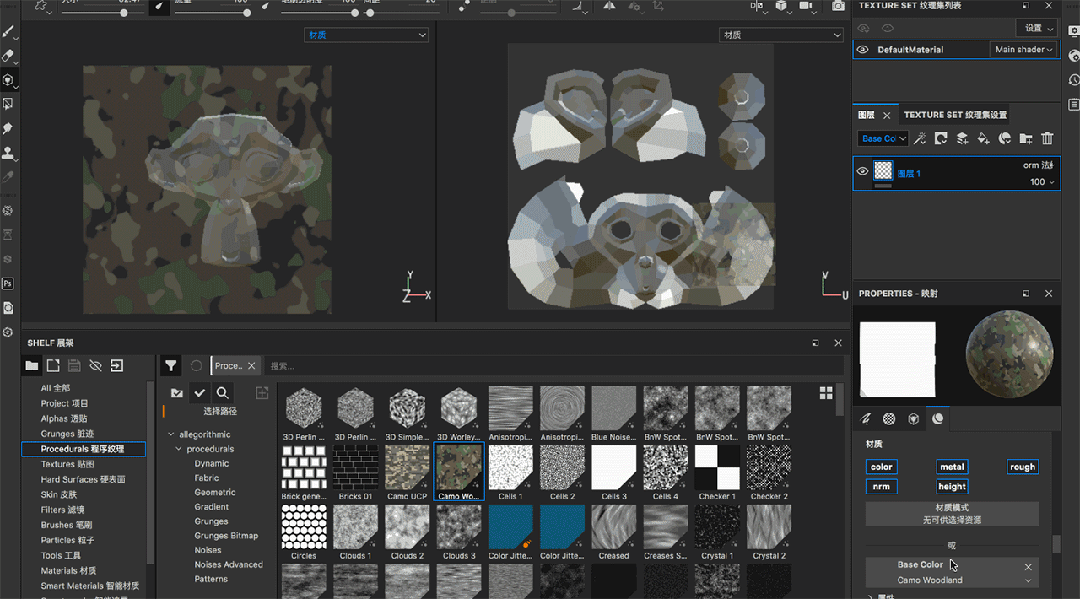Viewport: 1080px width, 599px height.
Task: Click the camera screenshot icon in top bar
Action: pyautogui.click(x=838, y=6)
